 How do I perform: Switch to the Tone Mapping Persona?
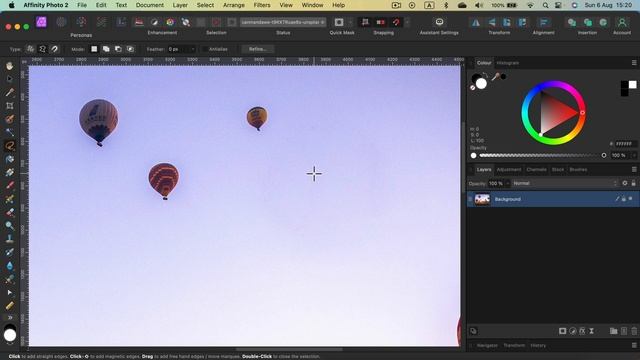[101, 22]
